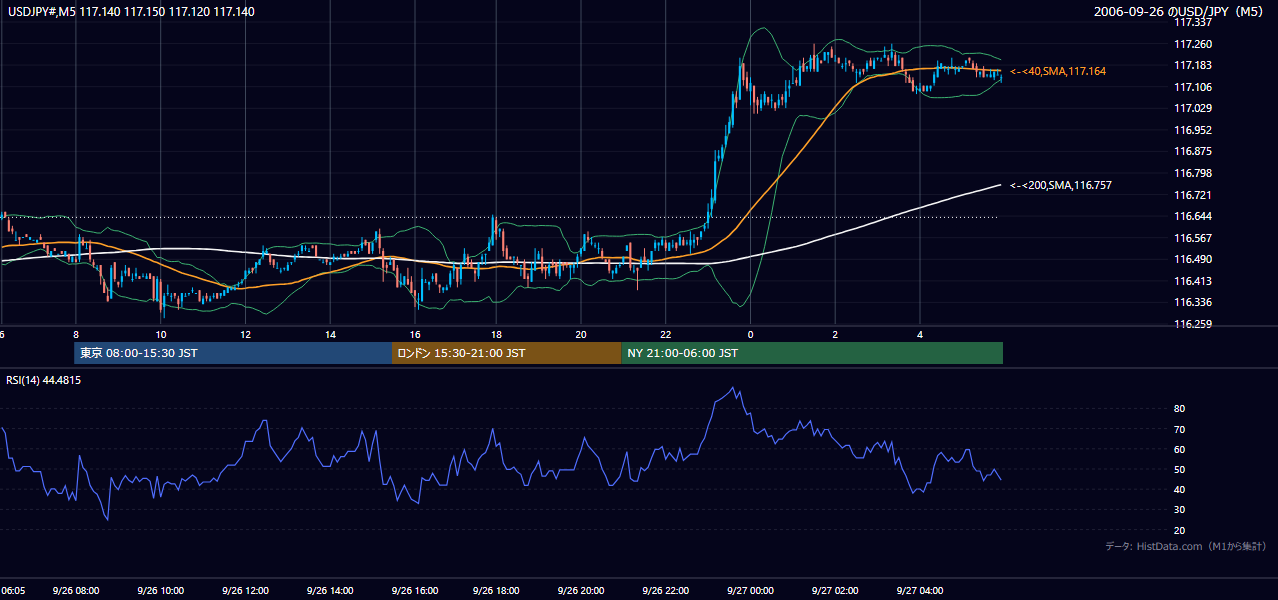Click RSI scale level 70
This screenshot has width=1278, height=600.
coord(1180,429)
